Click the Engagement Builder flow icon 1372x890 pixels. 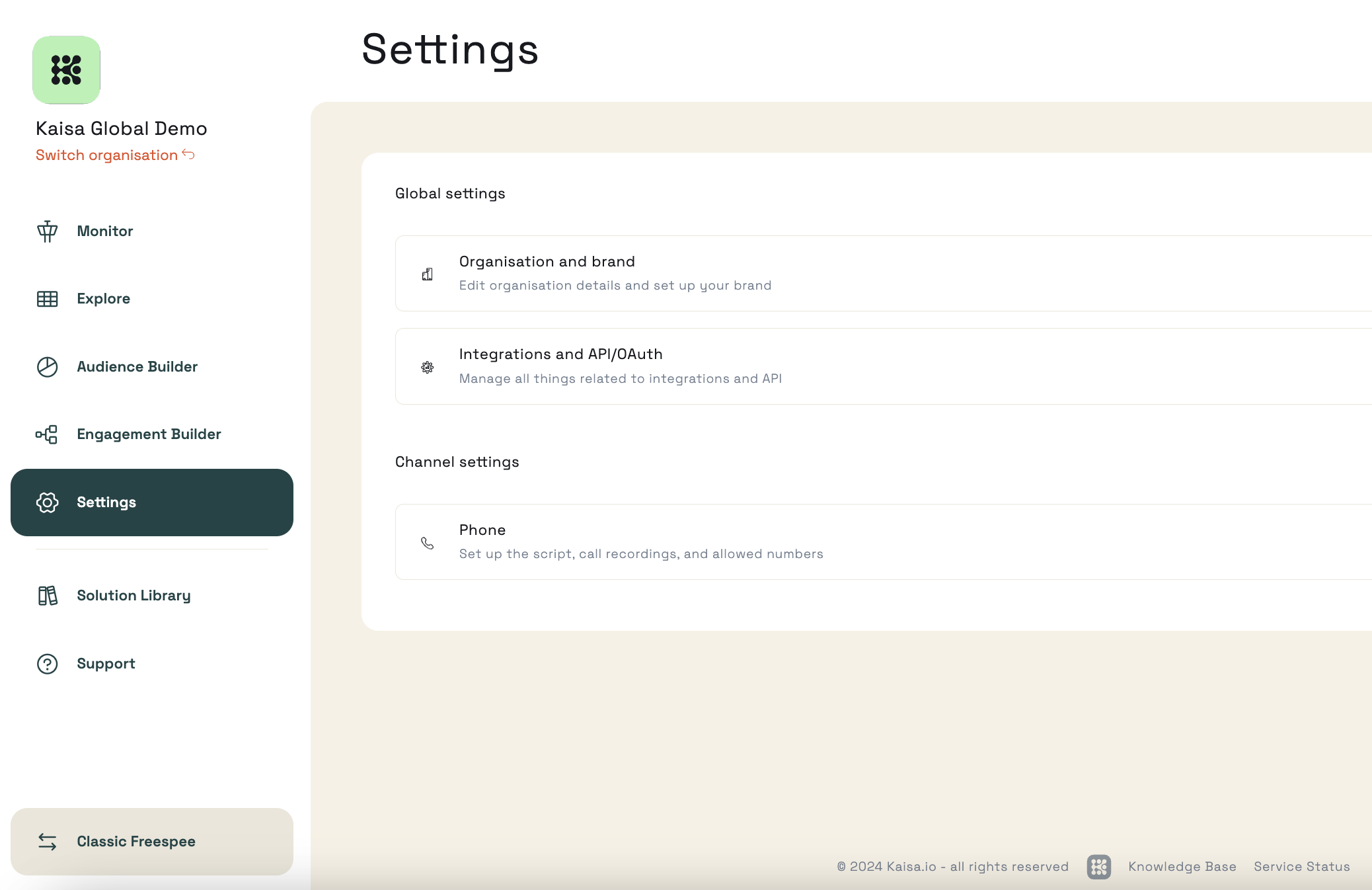pos(47,434)
